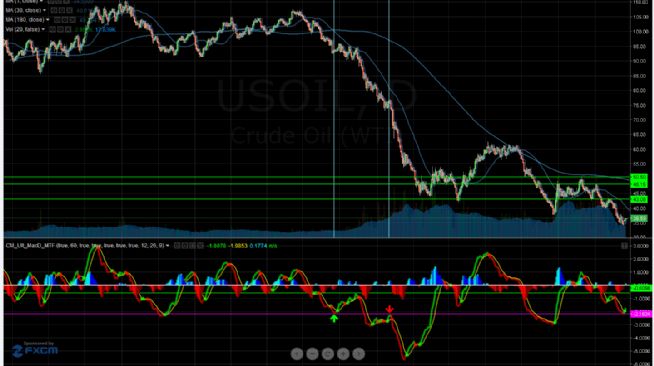Click the scroll chart left arrow button
Viewport: 654px width, 366px height.
pyautogui.click(x=297, y=354)
